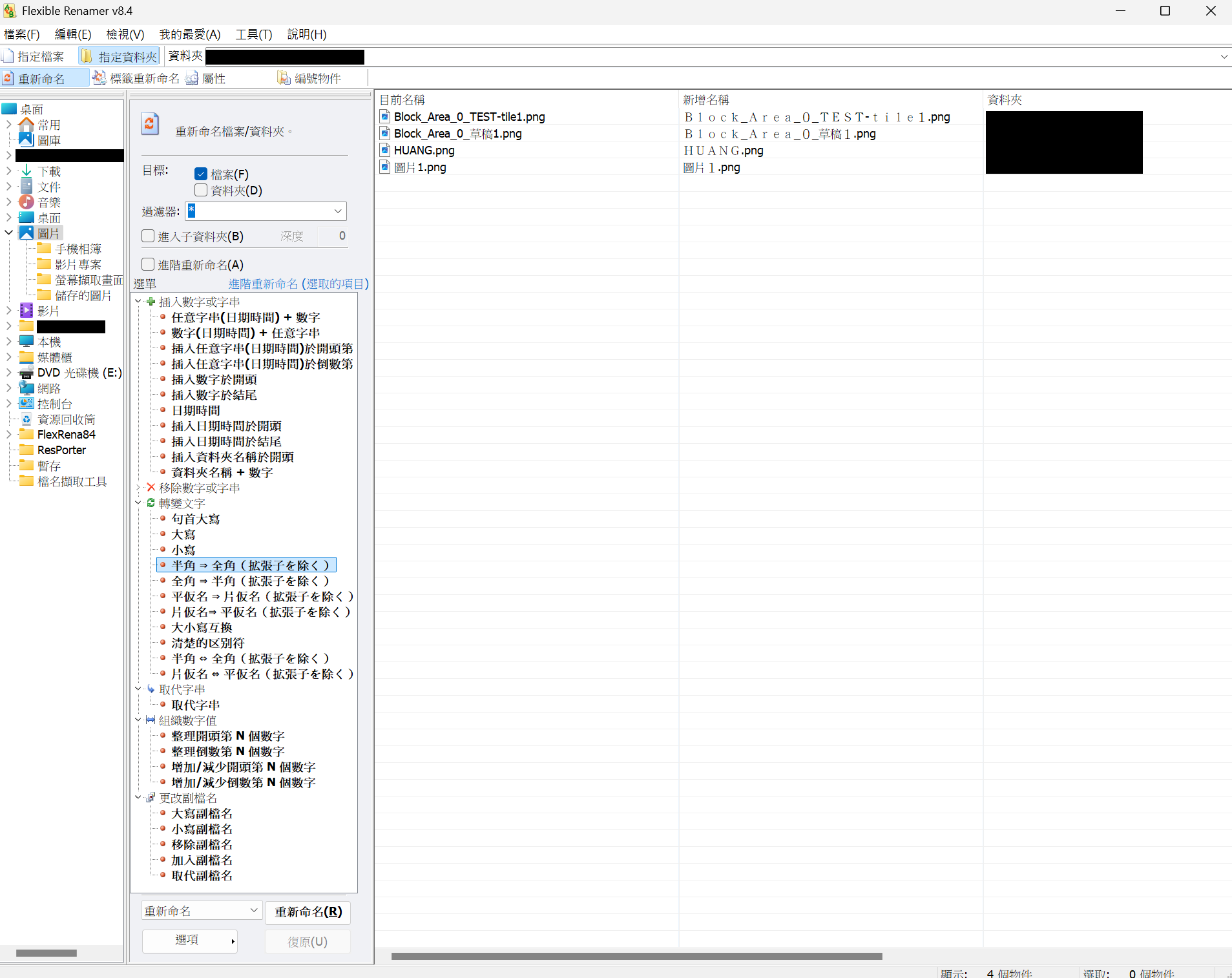Image resolution: width=1232 pixels, height=978 pixels.
Task: Check the 資料夾(D) target checkbox
Action: point(201,190)
